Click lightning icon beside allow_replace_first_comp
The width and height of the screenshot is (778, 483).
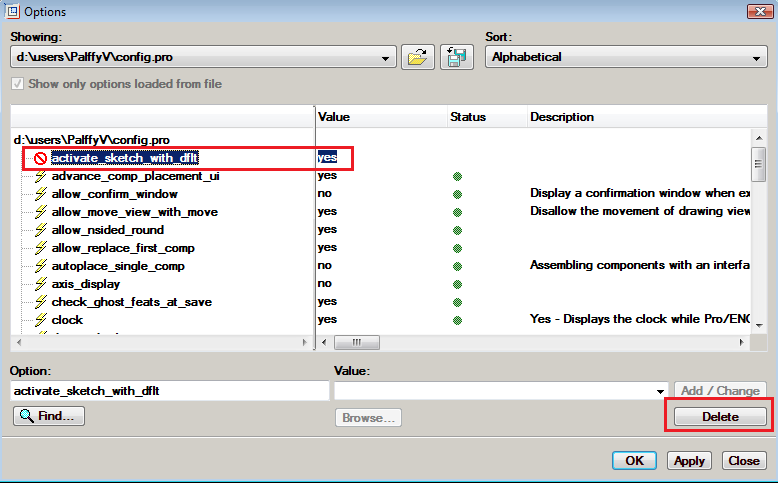[40, 248]
